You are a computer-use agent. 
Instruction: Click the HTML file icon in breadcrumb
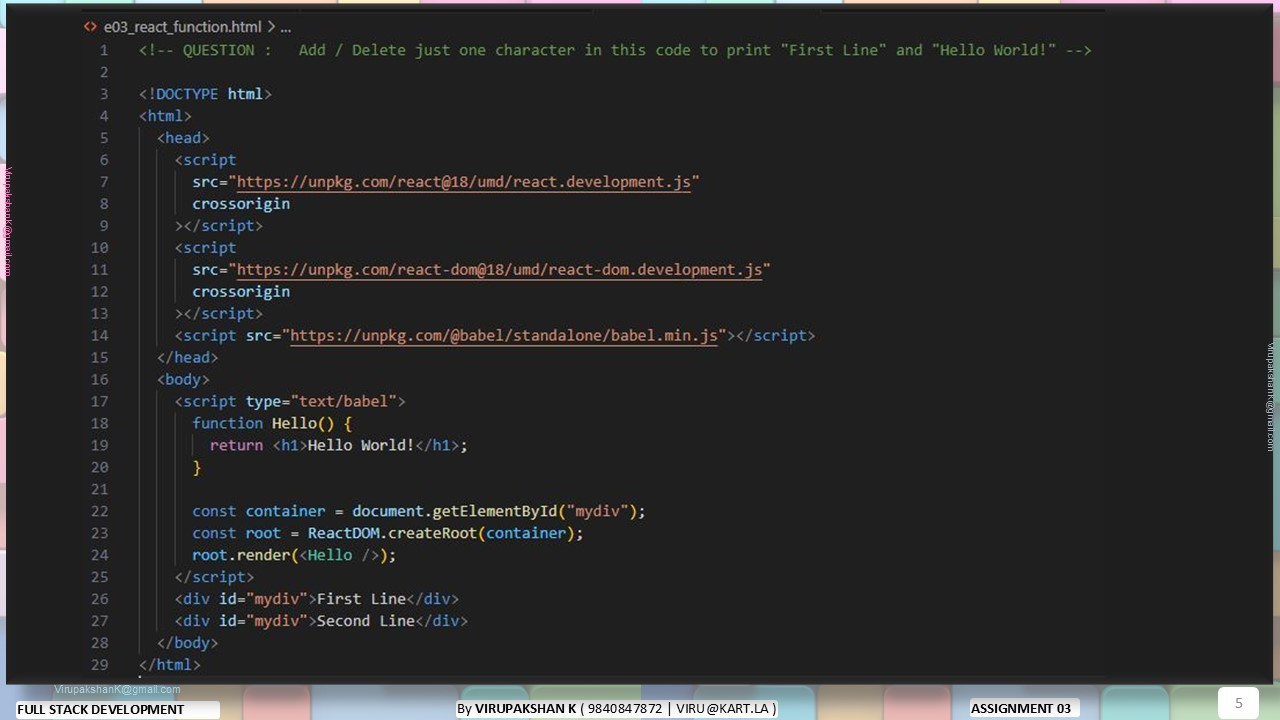[90, 27]
